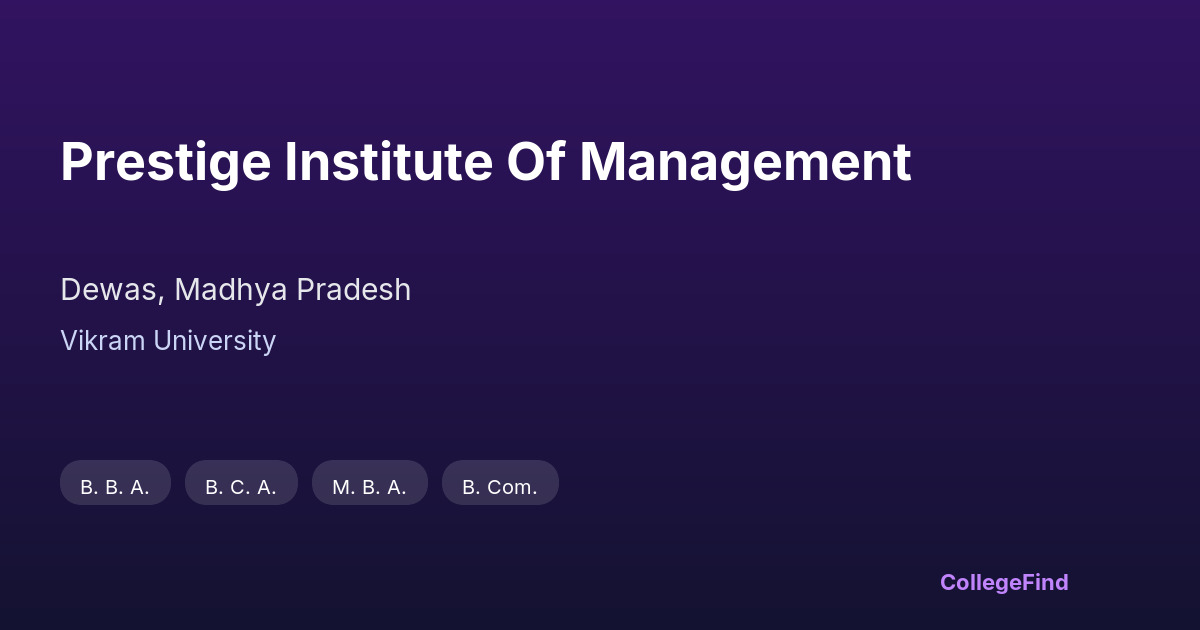1200x630 pixels.
Task: Click the word University below the location
Action: tap(214, 341)
